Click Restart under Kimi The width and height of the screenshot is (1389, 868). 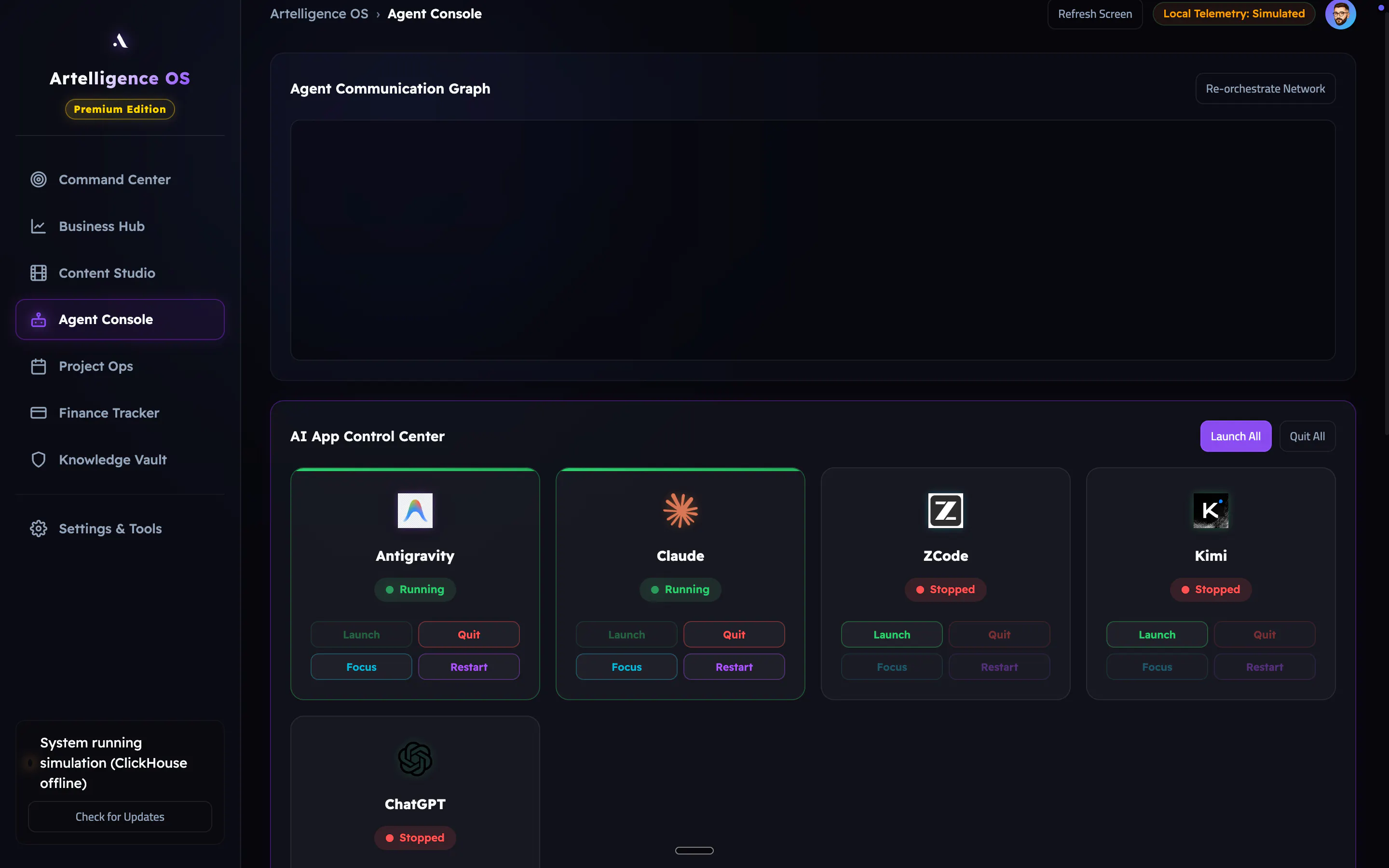coord(1264,667)
